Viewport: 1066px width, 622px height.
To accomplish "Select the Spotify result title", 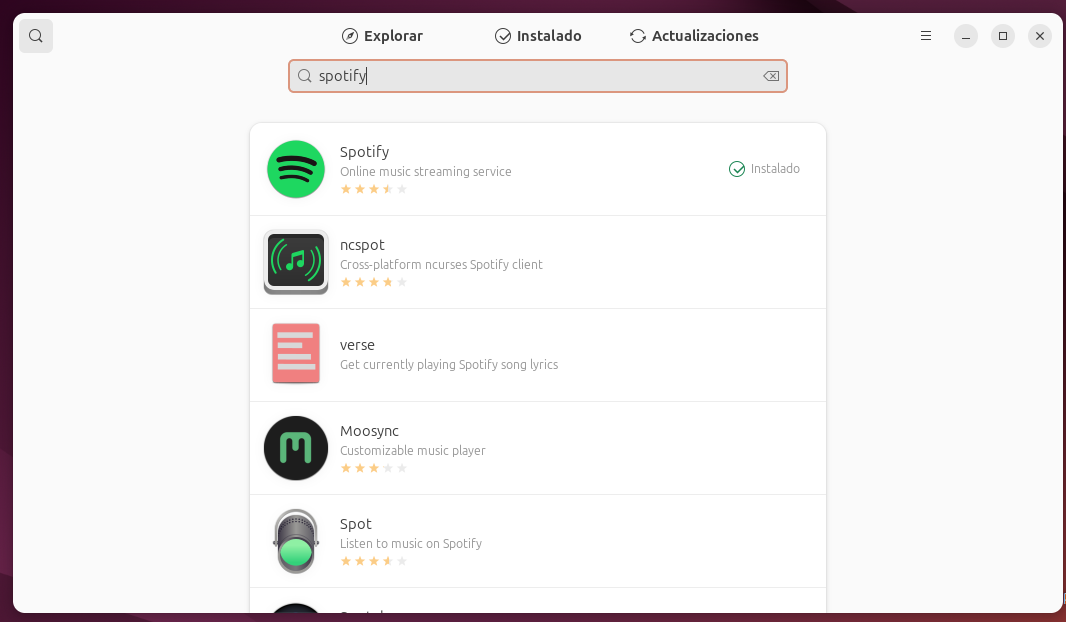I will coord(364,152).
